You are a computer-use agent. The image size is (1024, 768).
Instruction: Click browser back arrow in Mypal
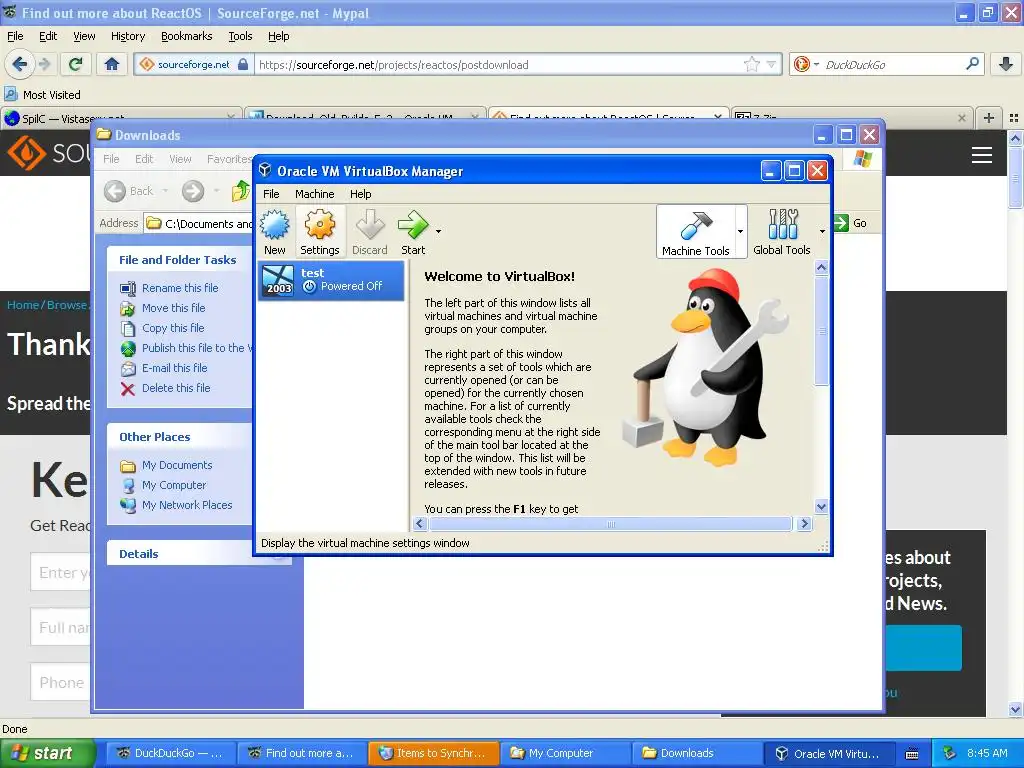(19, 64)
